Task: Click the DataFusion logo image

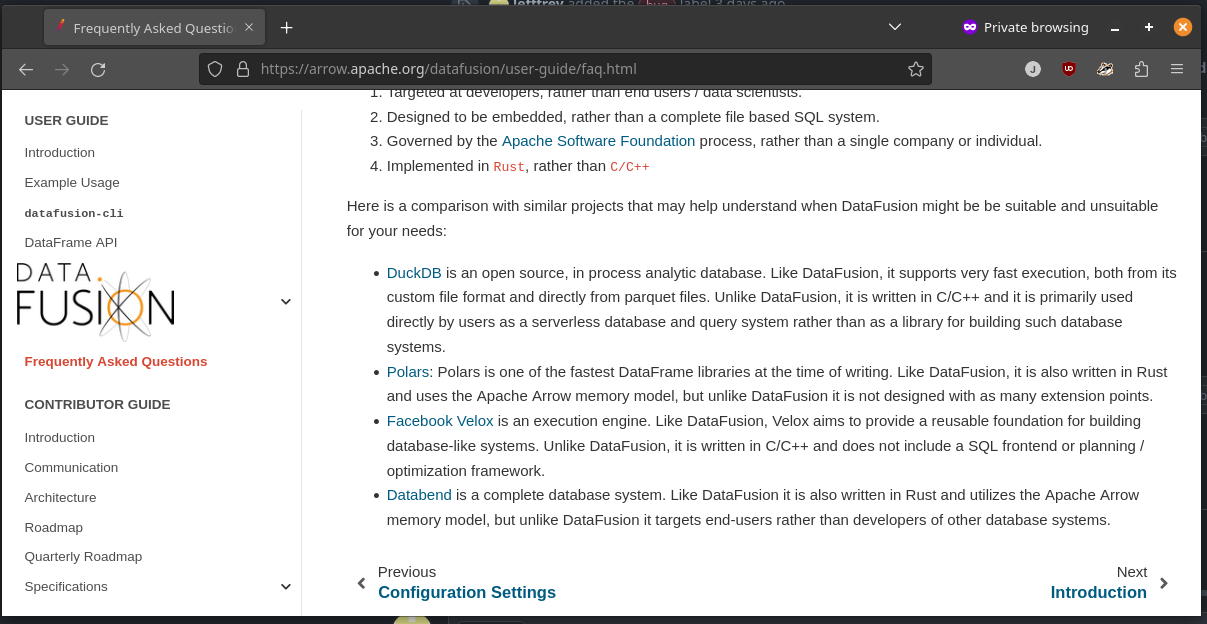Action: click(x=95, y=301)
